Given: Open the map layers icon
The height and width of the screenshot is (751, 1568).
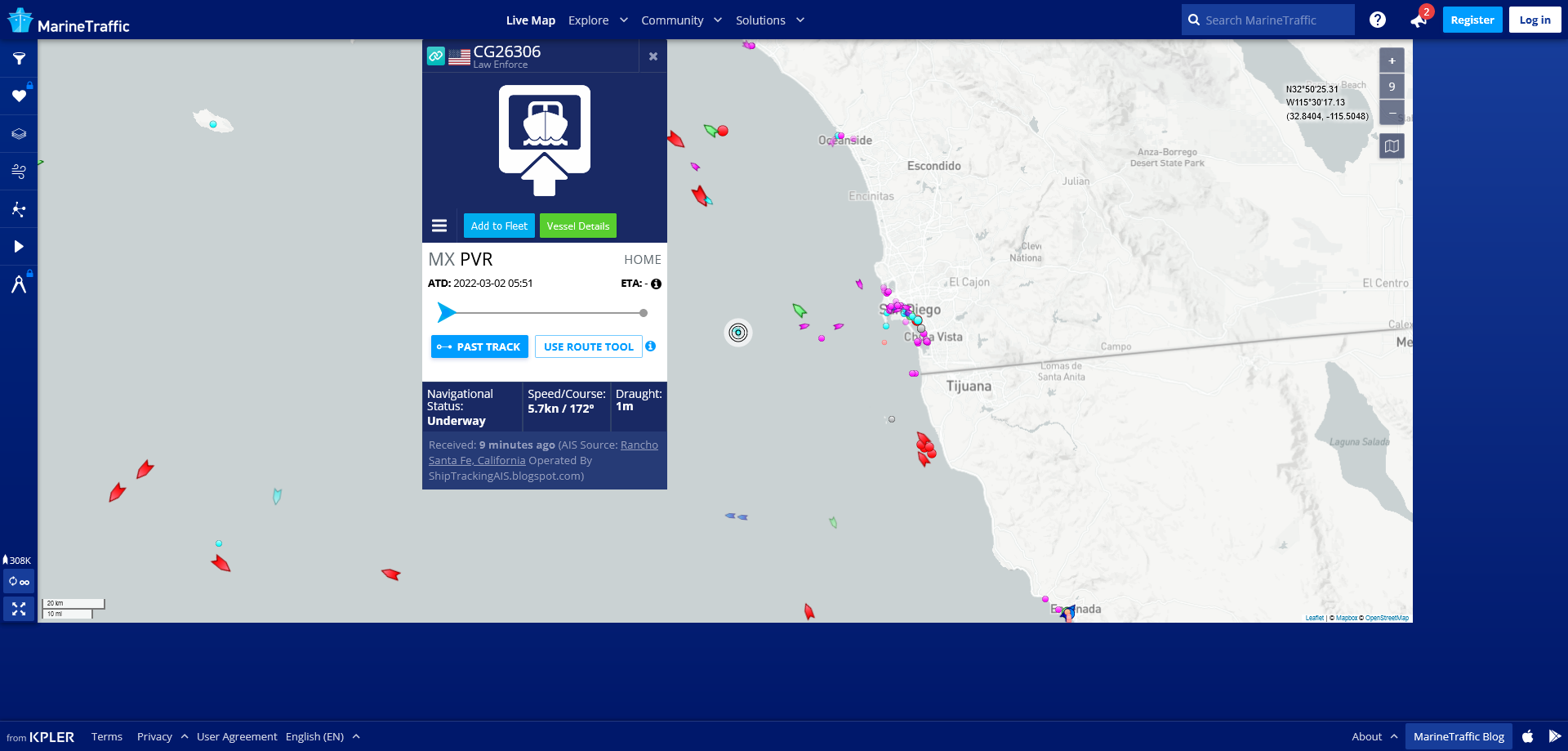Looking at the screenshot, I should coord(19,134).
